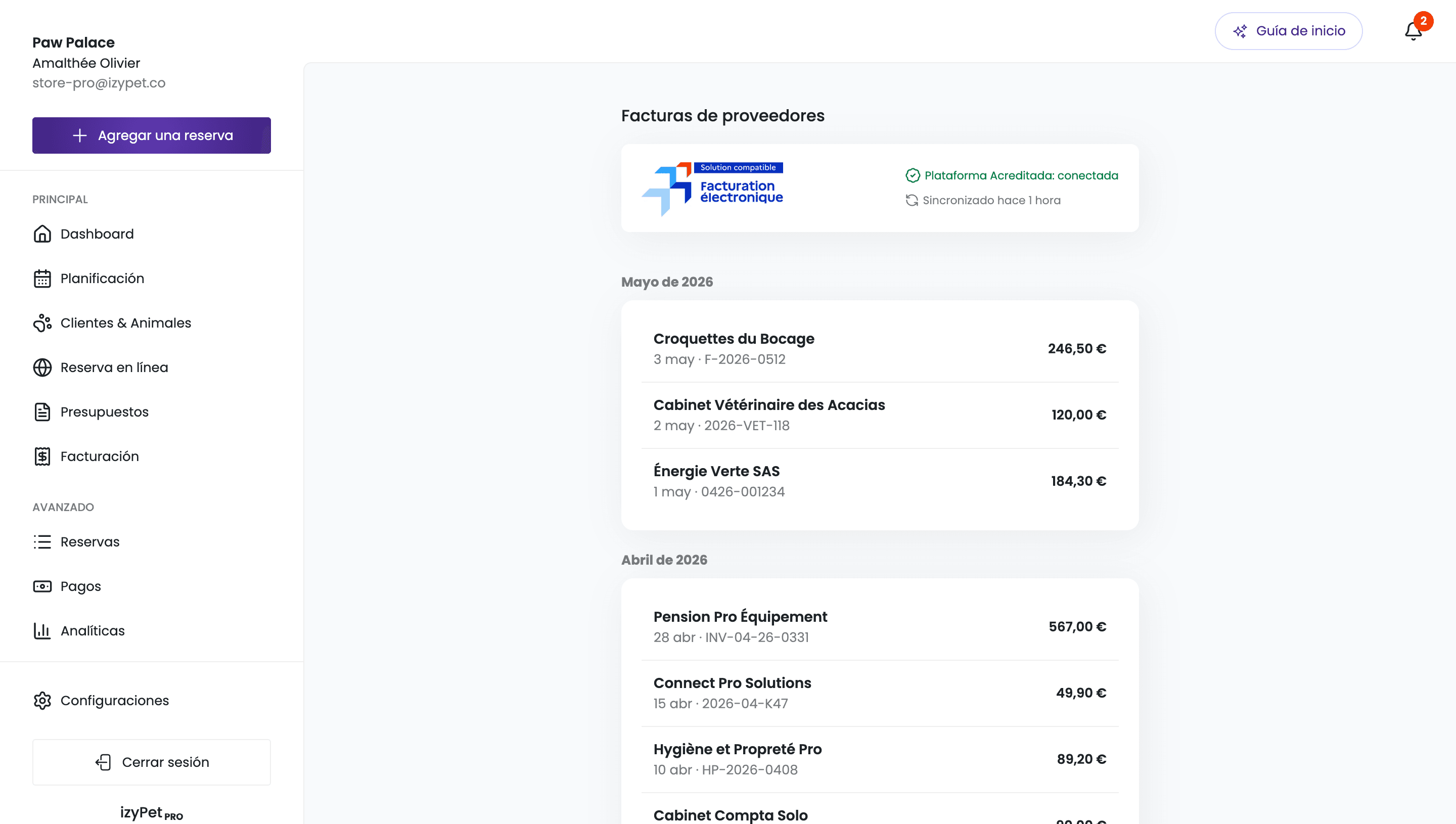
Task: Open the Connect Pro Solutions invoice
Action: click(880, 693)
